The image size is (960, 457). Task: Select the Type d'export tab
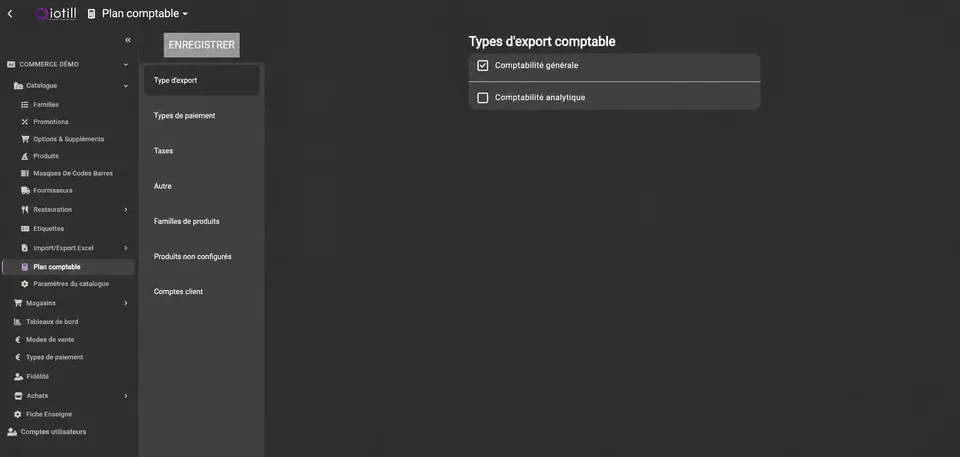click(201, 80)
